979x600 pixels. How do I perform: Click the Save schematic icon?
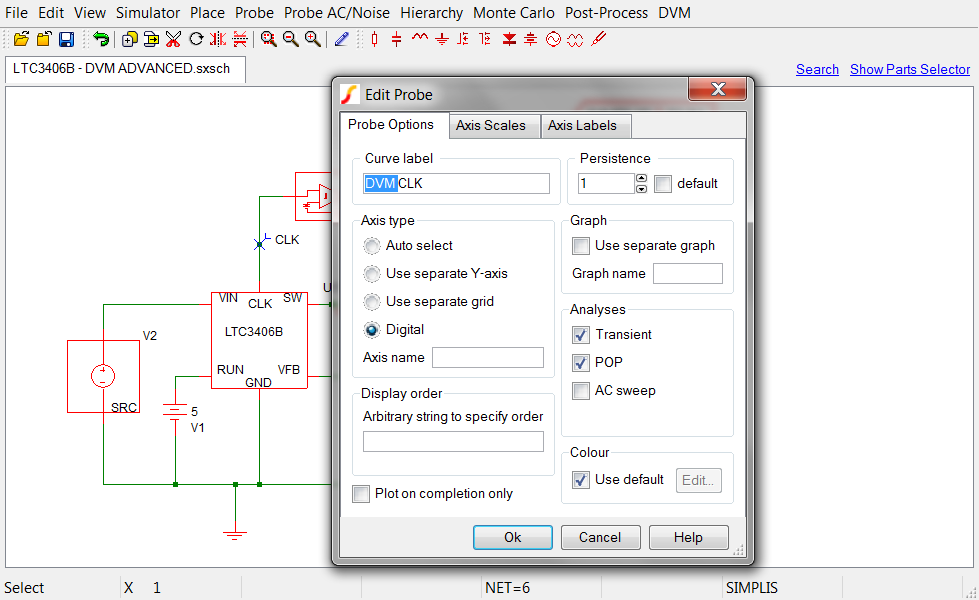[x=66, y=39]
